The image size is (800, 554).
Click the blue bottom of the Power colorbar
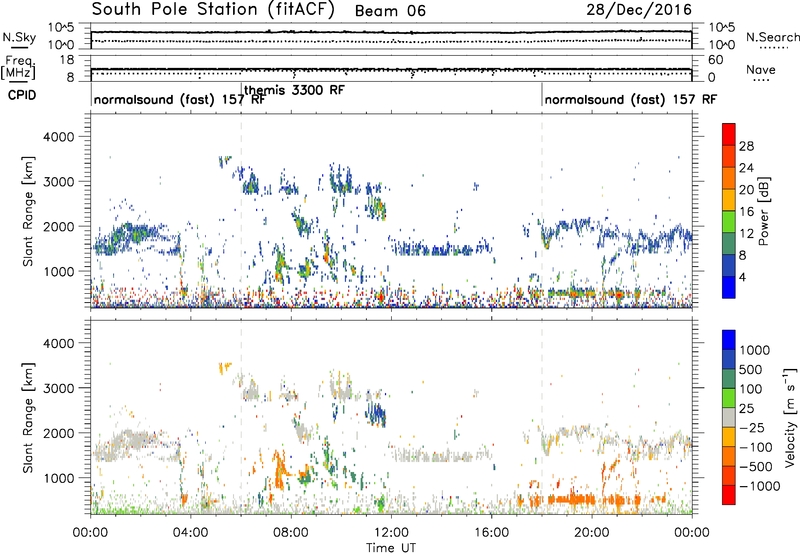pyautogui.click(x=729, y=287)
